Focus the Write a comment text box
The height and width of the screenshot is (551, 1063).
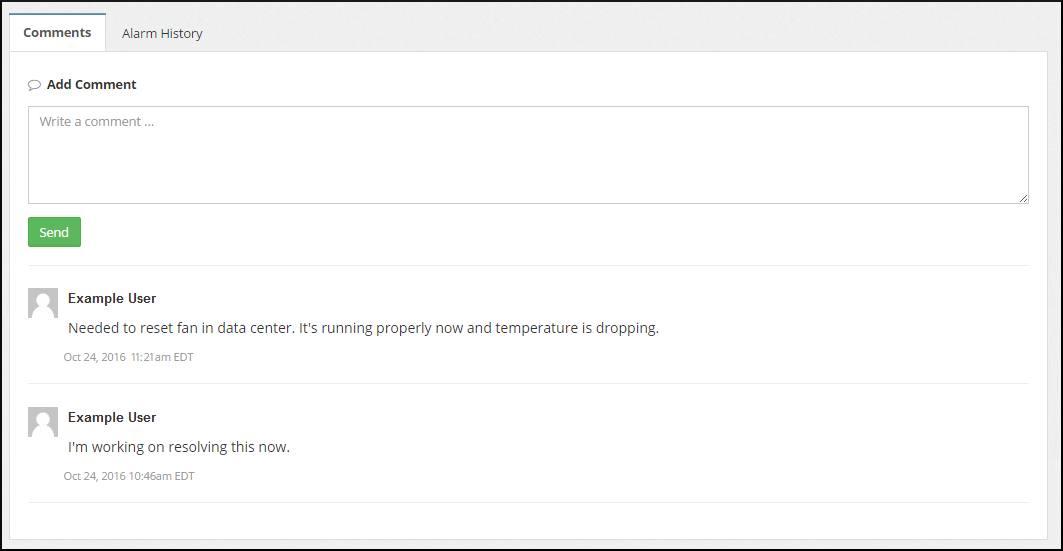tap(528, 155)
